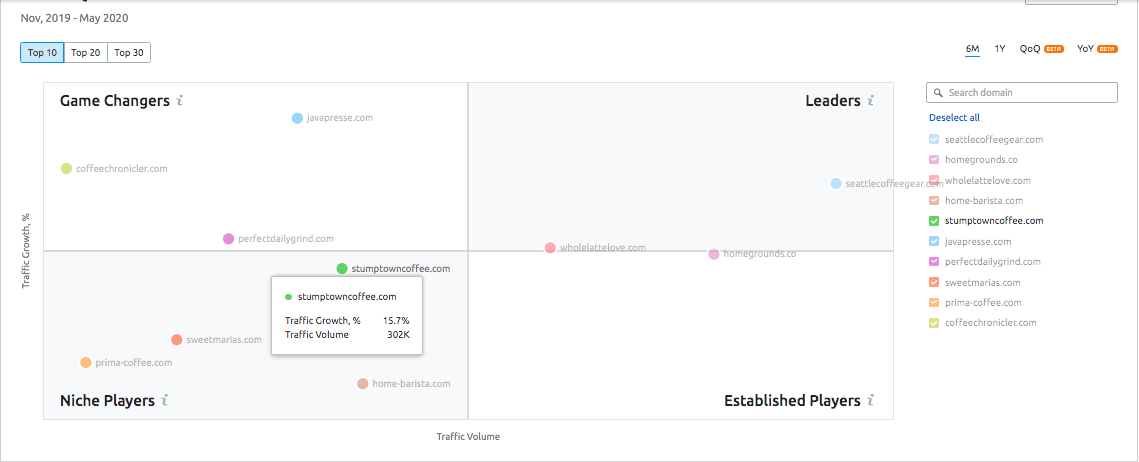Viewport: 1139px width, 462px height.
Task: Choose the QoQ comparison
Action: [x=1042, y=49]
